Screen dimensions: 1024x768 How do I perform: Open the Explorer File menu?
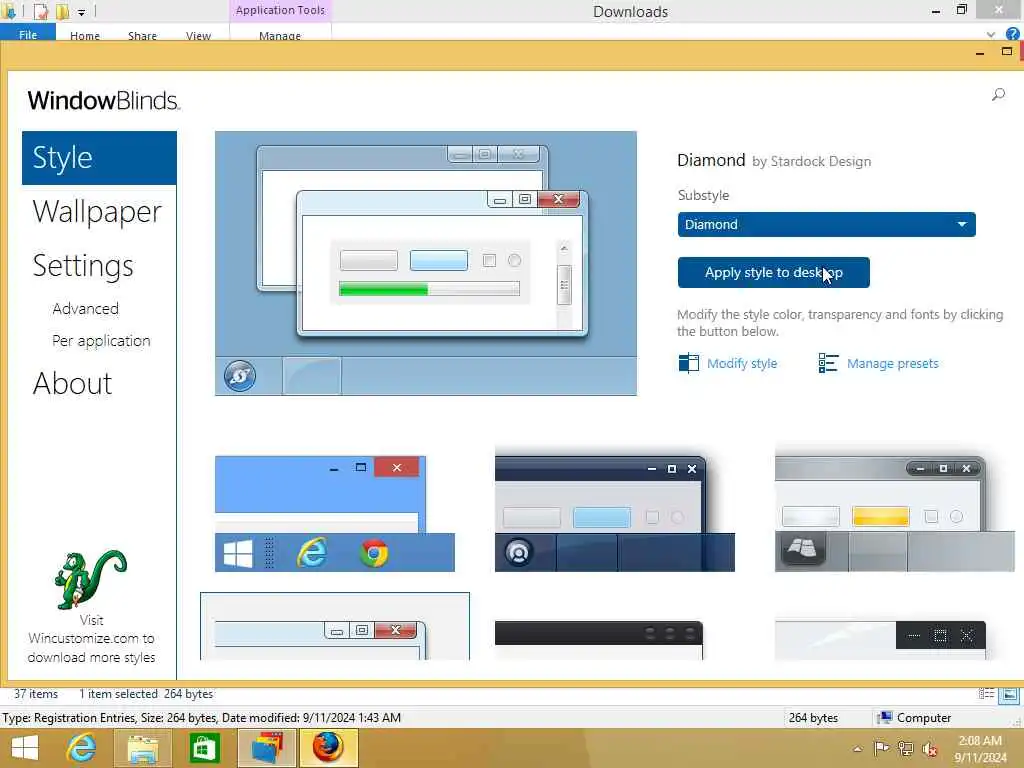[28, 33]
